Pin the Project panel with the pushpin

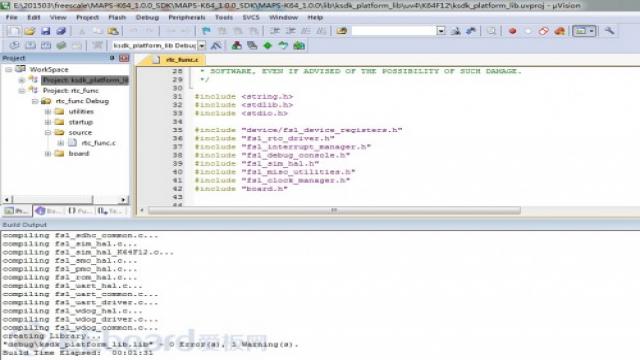pyautogui.click(x=112, y=58)
